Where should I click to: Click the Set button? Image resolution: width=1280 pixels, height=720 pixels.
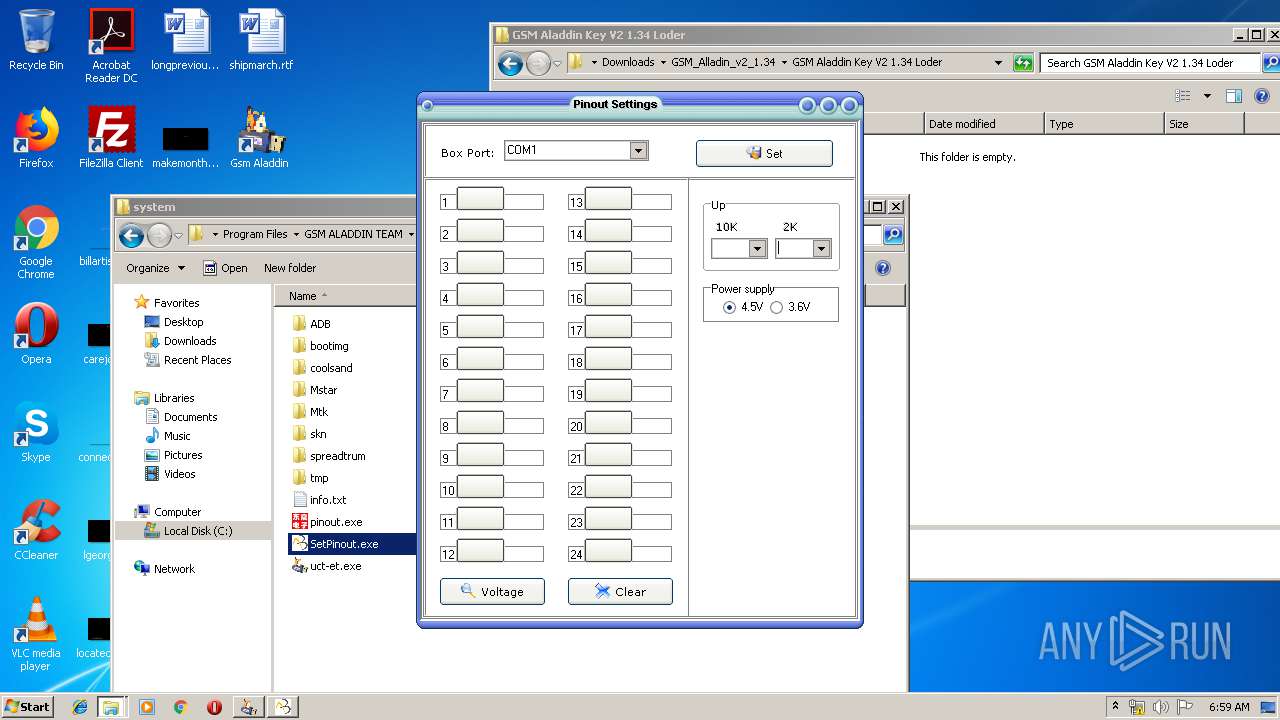764,153
